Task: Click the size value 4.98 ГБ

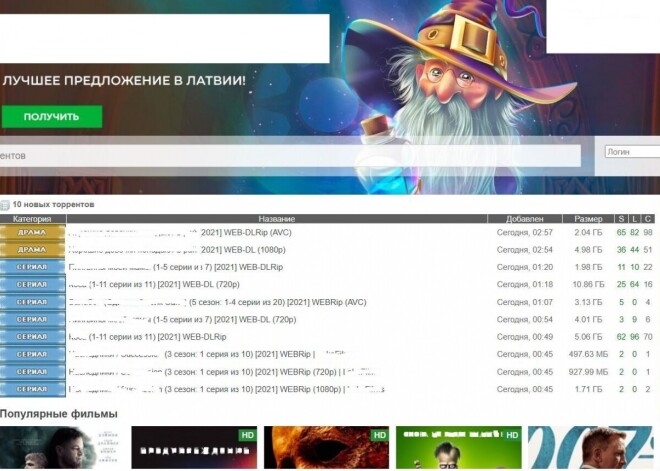Action: pyautogui.click(x=588, y=250)
